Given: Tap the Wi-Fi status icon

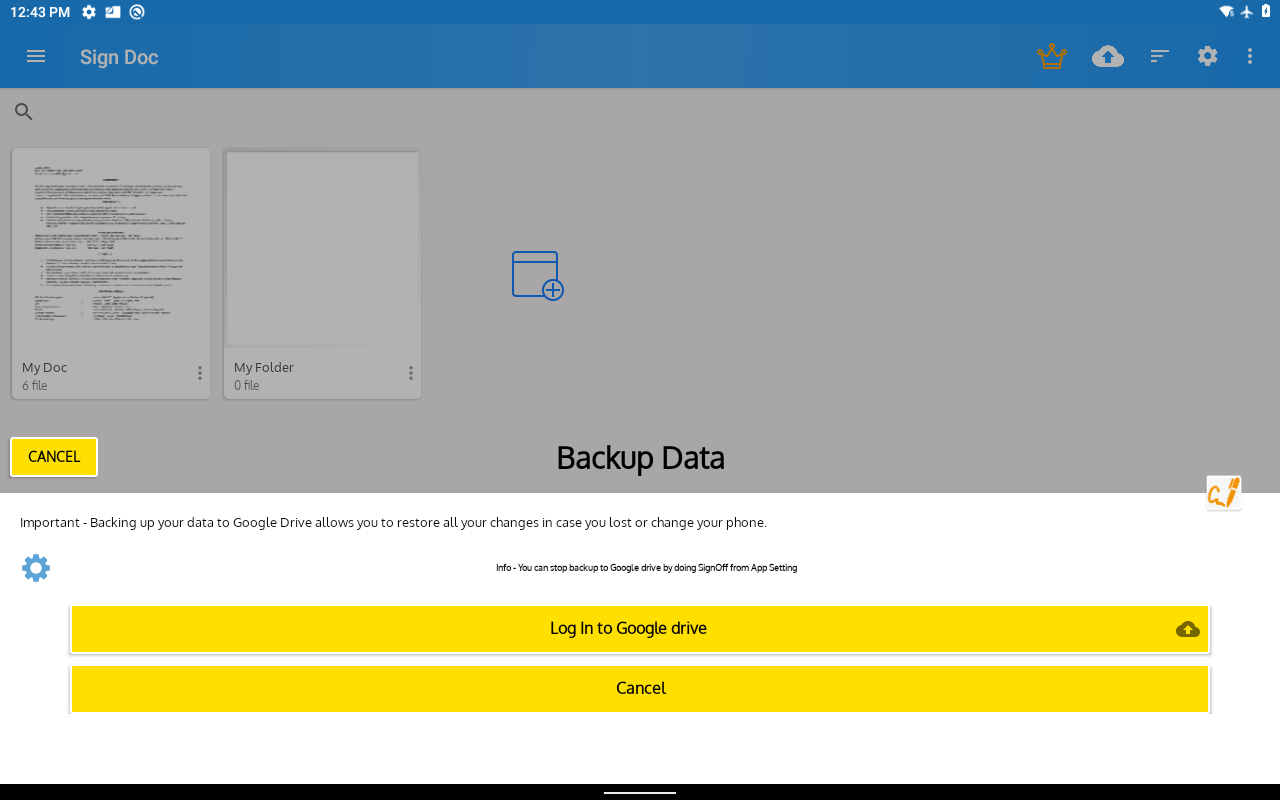Looking at the screenshot, I should coord(1226,12).
